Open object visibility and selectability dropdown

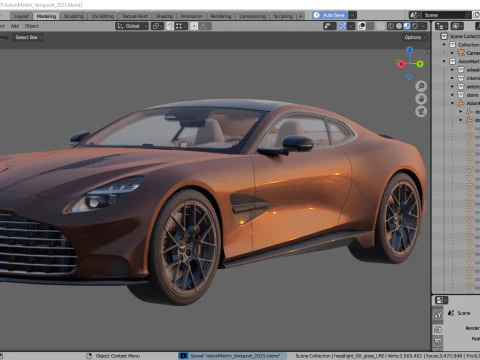pyautogui.click(x=330, y=26)
